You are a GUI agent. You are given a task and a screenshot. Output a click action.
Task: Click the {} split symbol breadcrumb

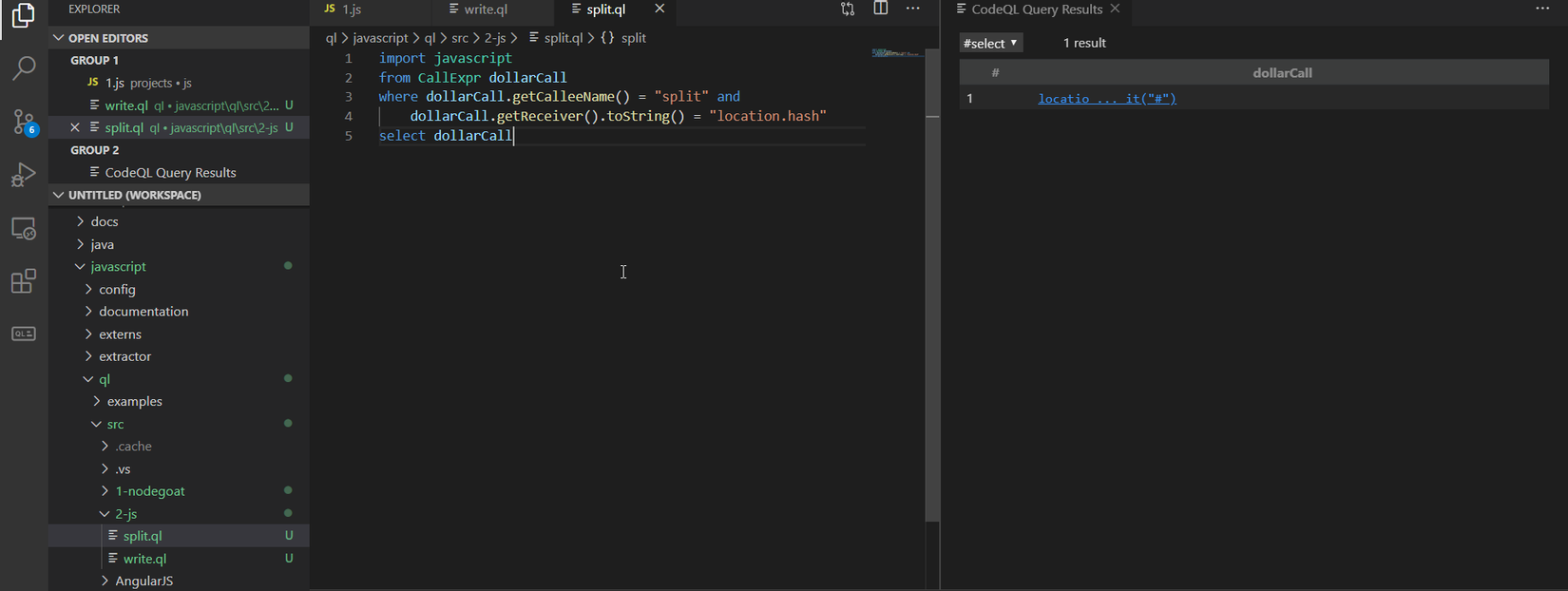(x=623, y=38)
